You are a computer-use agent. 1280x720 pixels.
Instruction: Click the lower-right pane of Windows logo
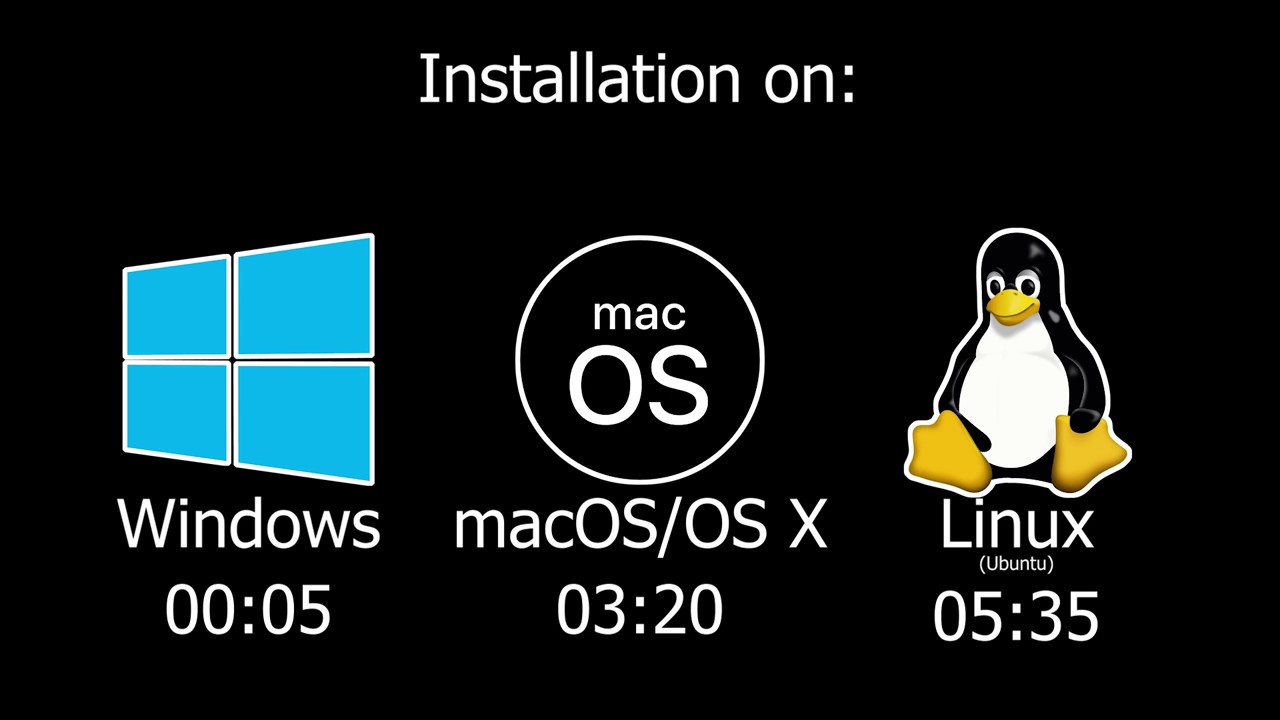click(304, 421)
